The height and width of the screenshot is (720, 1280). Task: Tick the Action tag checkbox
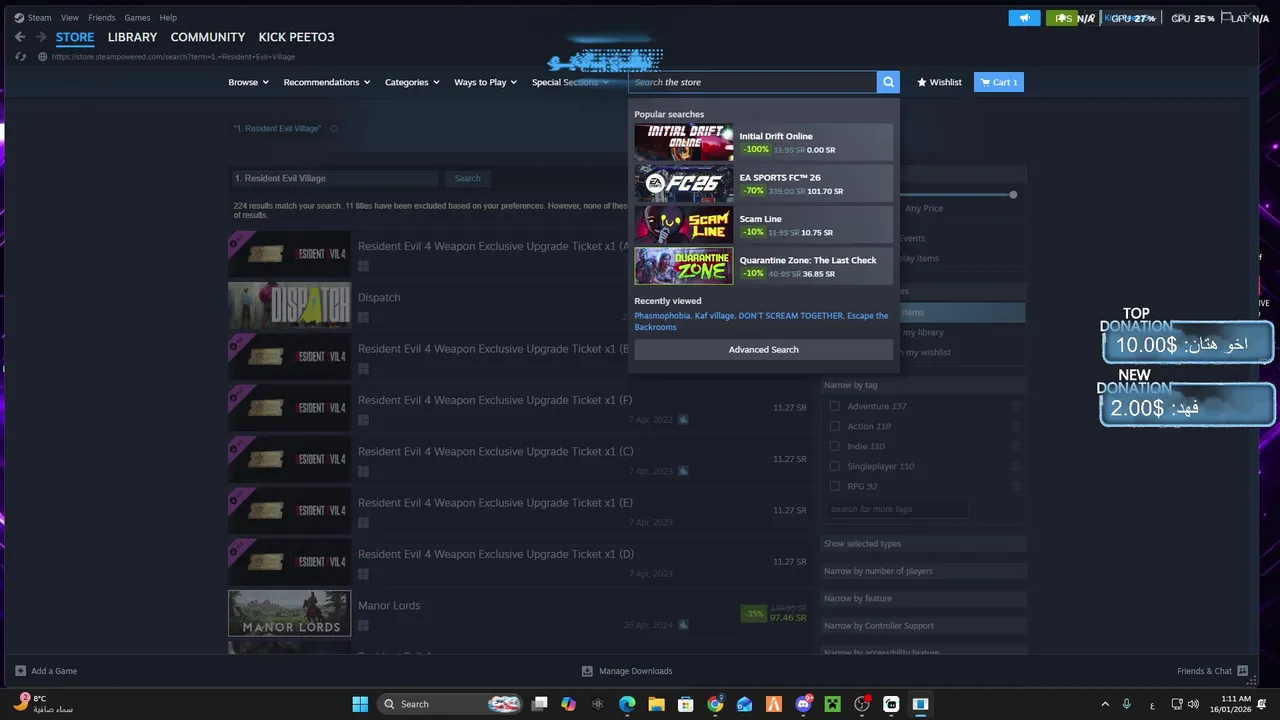835,426
